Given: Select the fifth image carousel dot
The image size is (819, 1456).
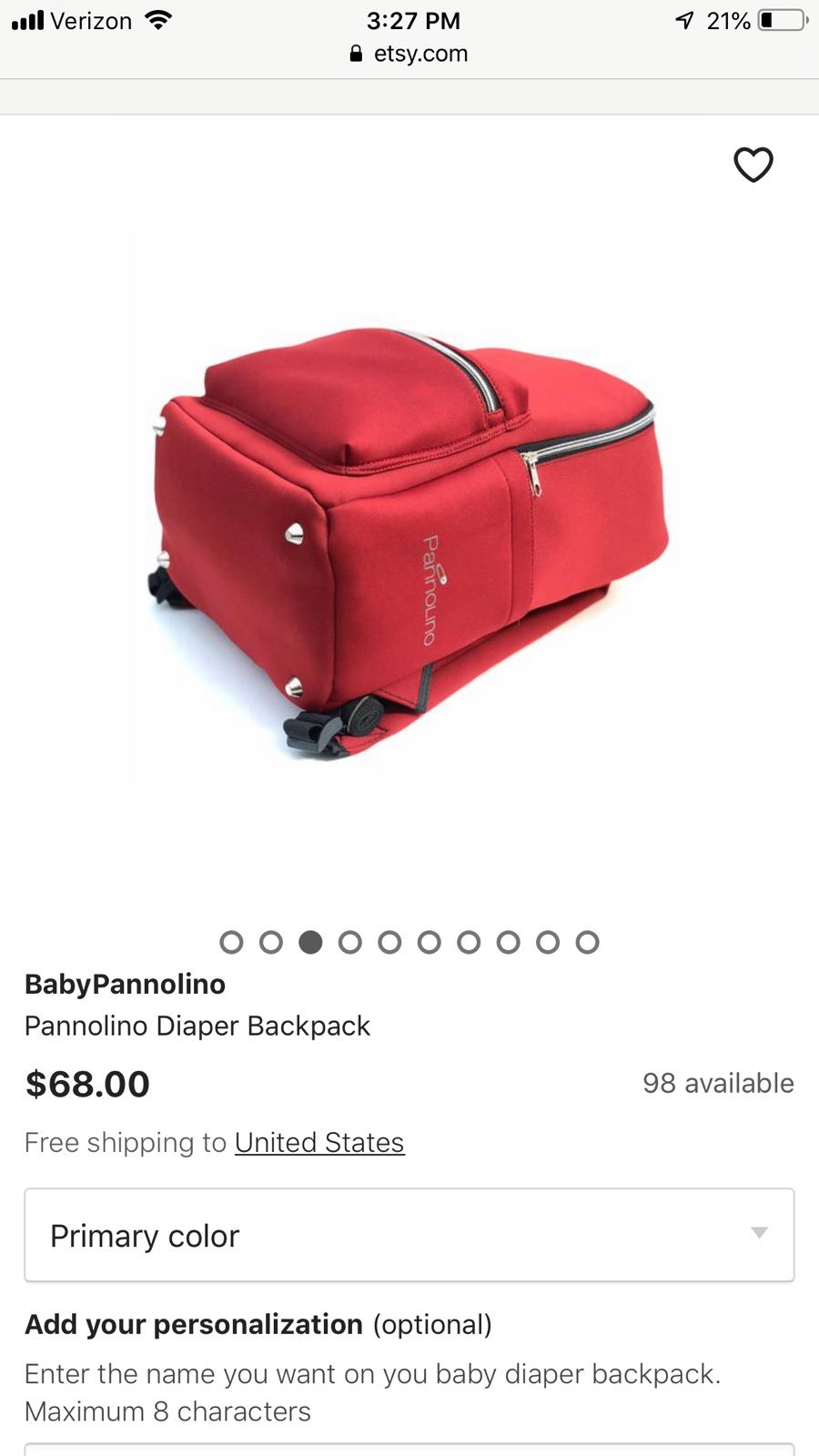Looking at the screenshot, I should coord(389,942).
